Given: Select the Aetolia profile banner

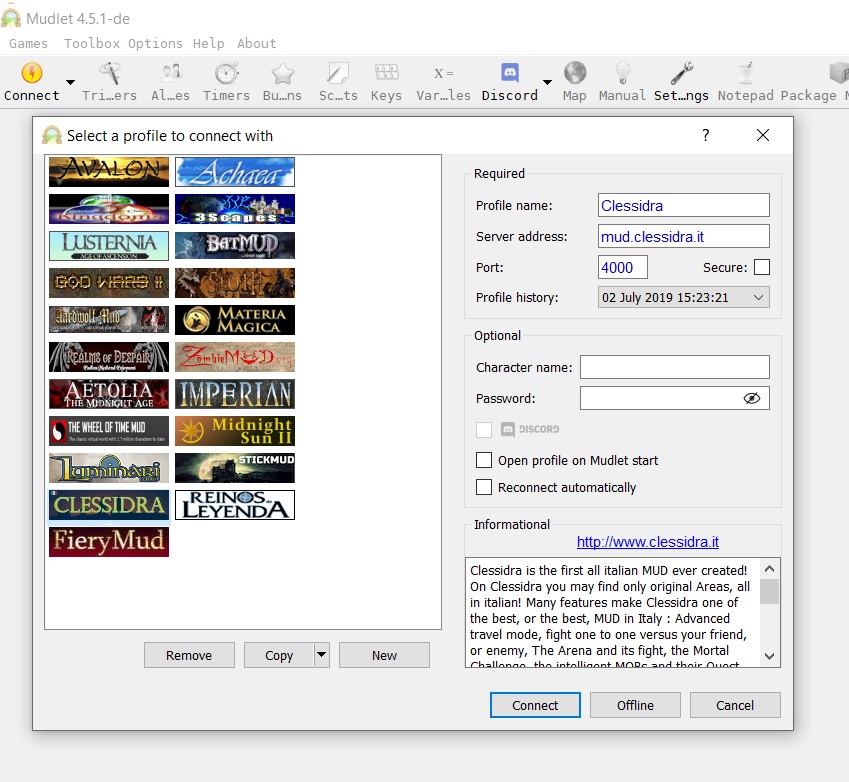Looking at the screenshot, I should click(109, 394).
